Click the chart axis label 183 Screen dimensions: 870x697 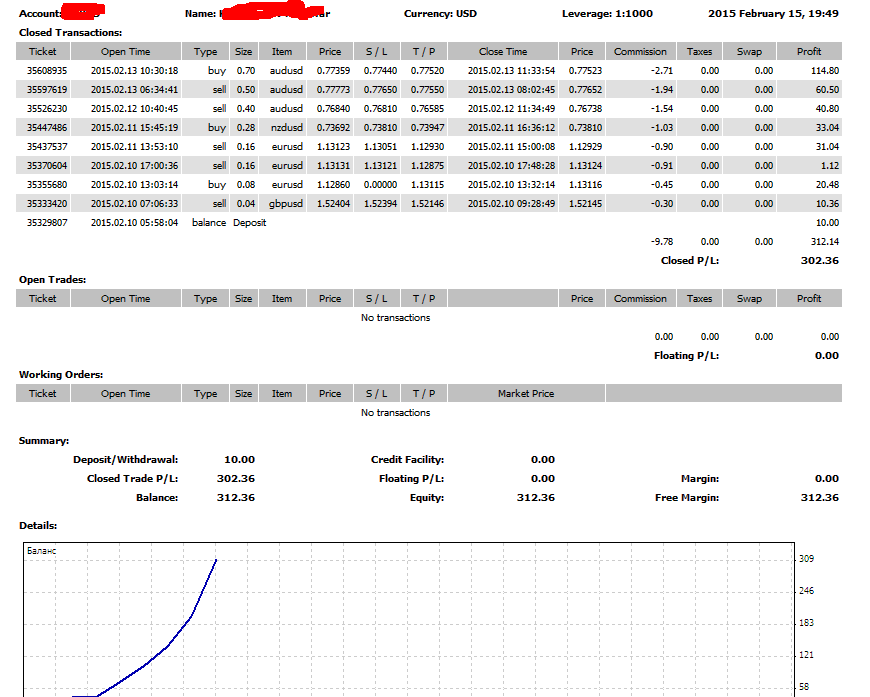pos(806,623)
